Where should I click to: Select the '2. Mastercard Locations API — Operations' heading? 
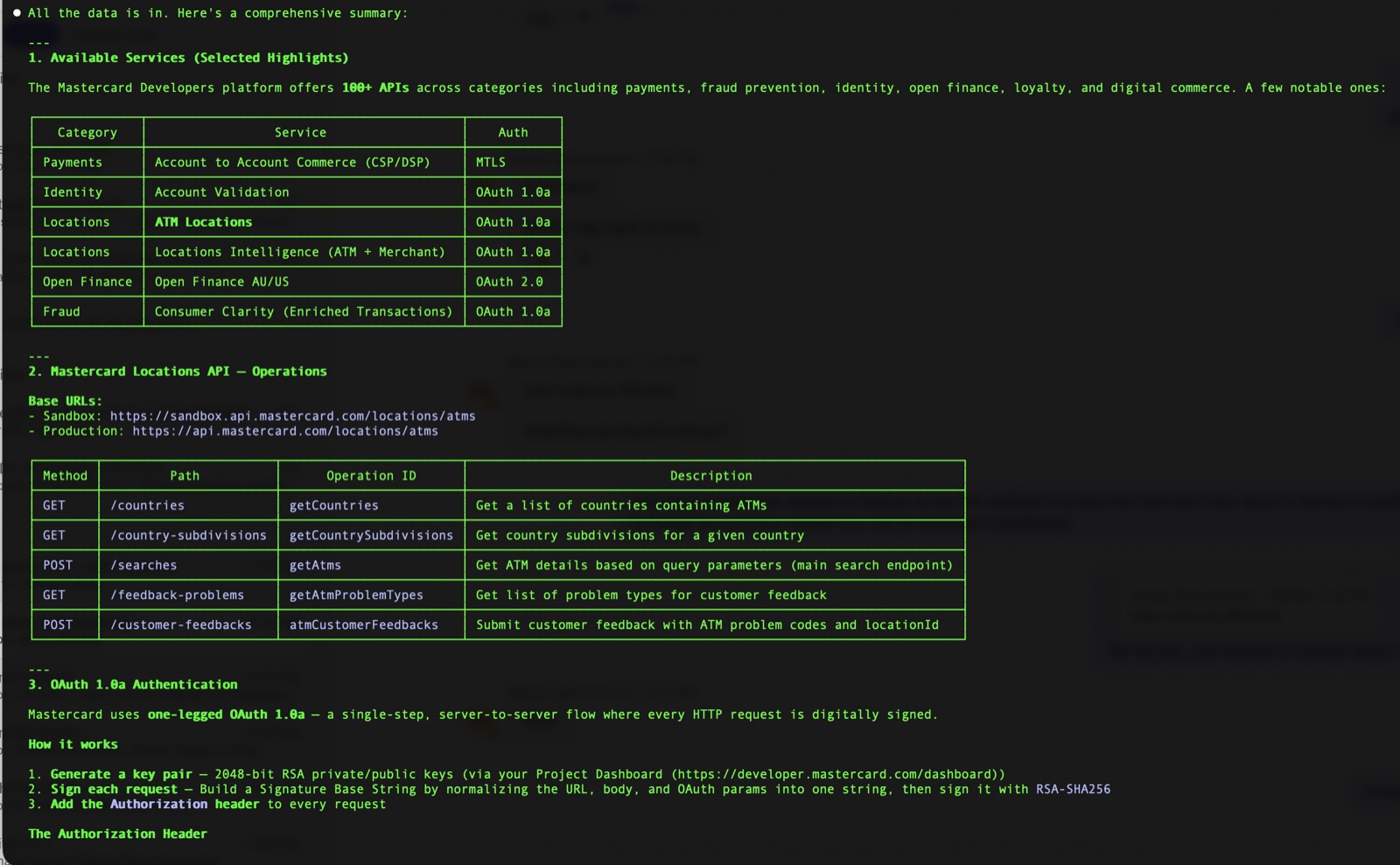tap(178, 372)
